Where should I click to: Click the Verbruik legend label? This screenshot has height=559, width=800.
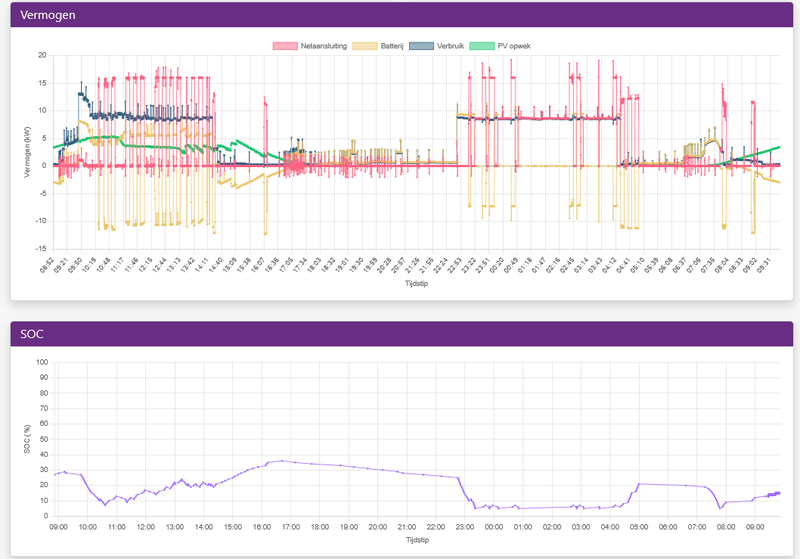pos(451,46)
